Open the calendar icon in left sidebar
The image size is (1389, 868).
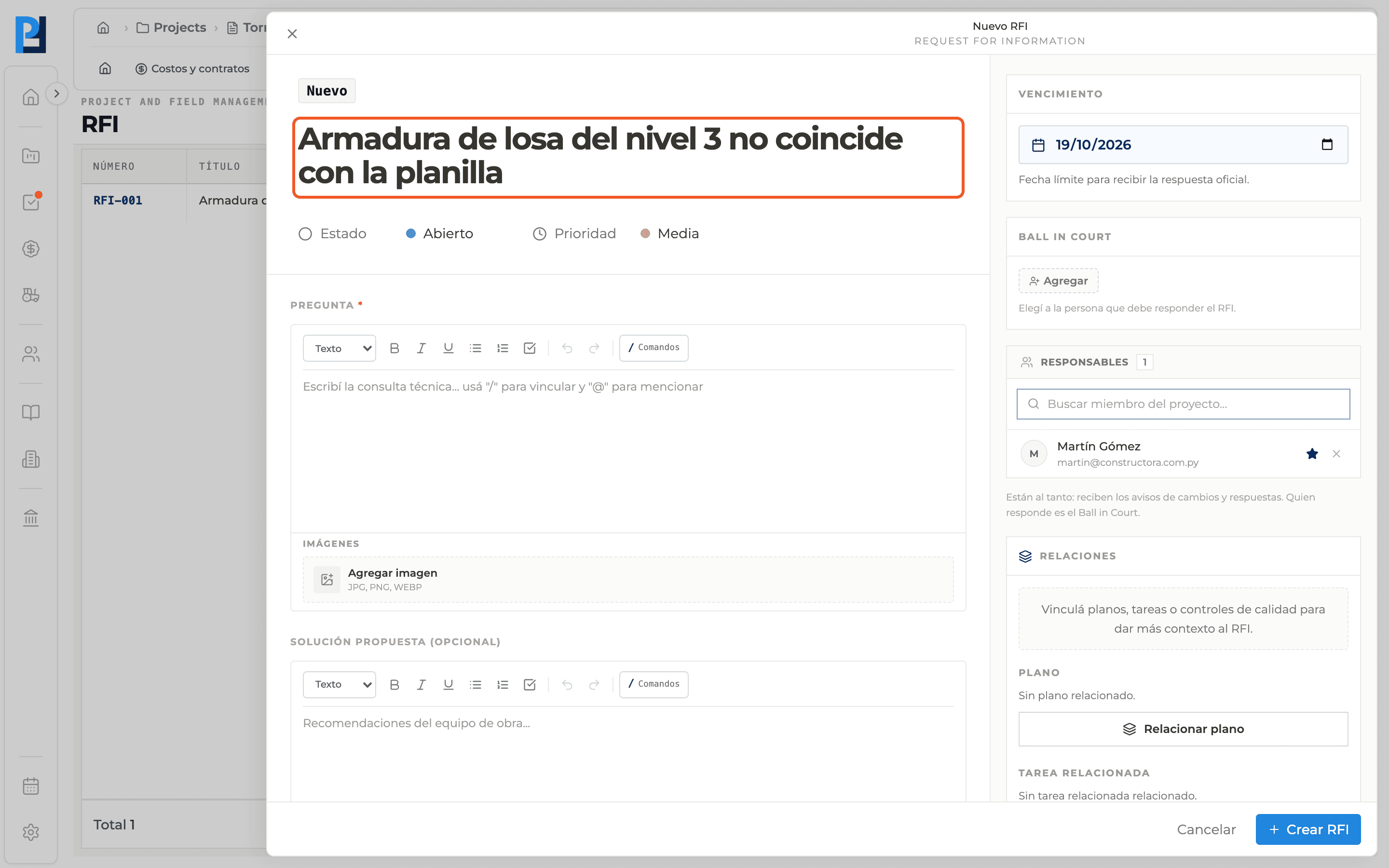point(31,786)
